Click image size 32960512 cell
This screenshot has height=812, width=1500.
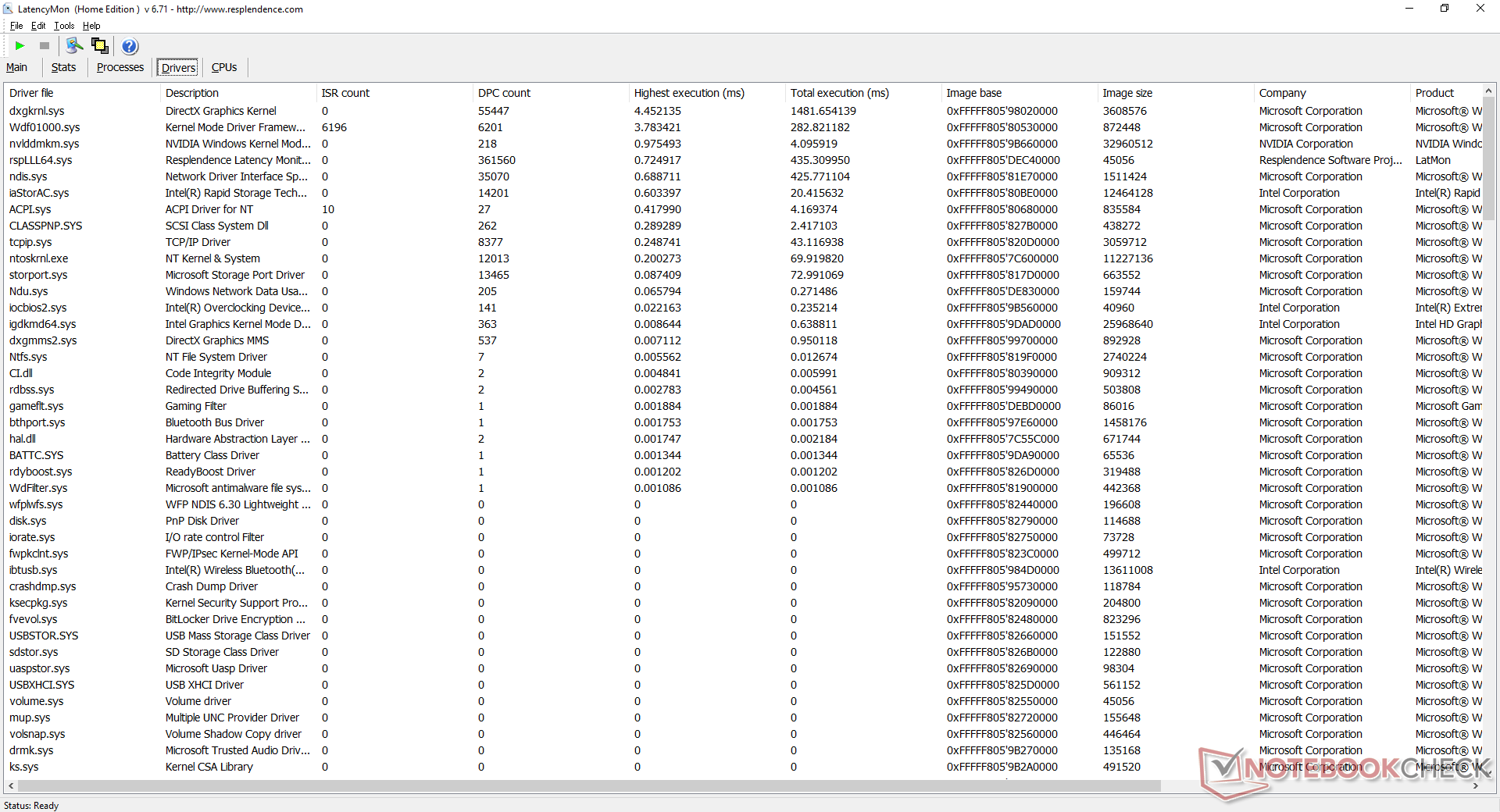[x=1128, y=144]
